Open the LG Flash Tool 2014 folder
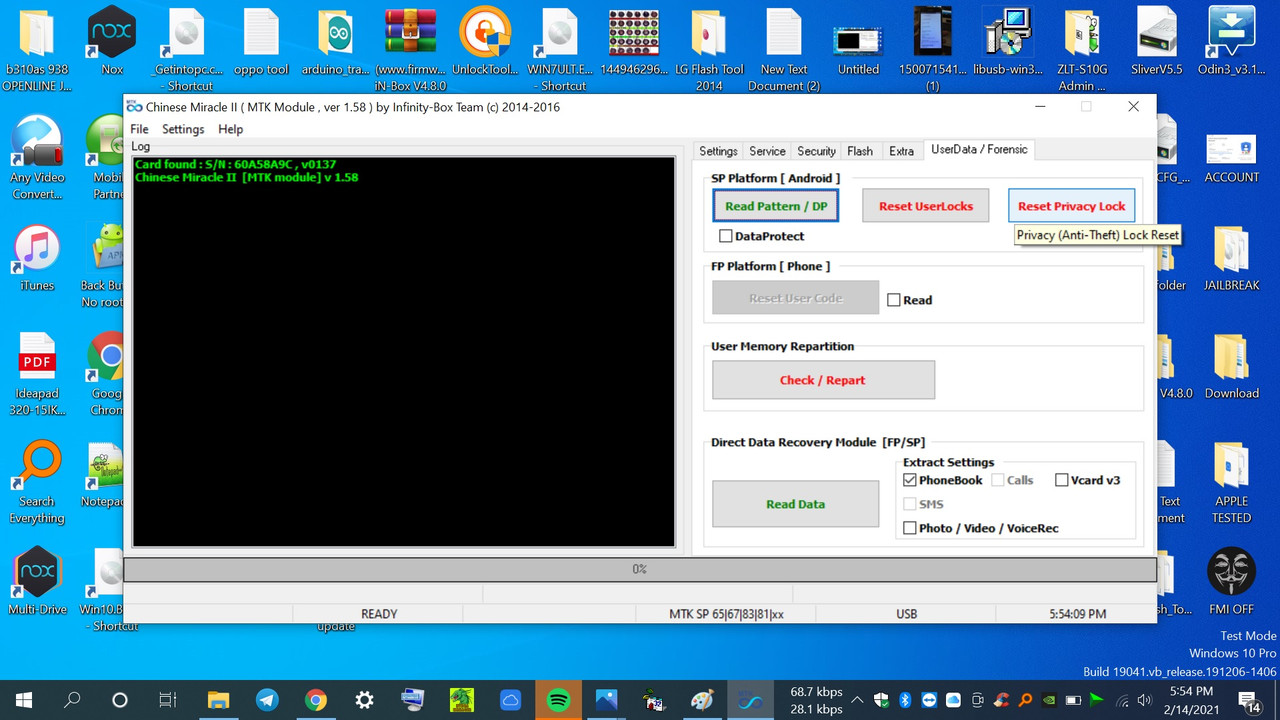 click(x=709, y=48)
